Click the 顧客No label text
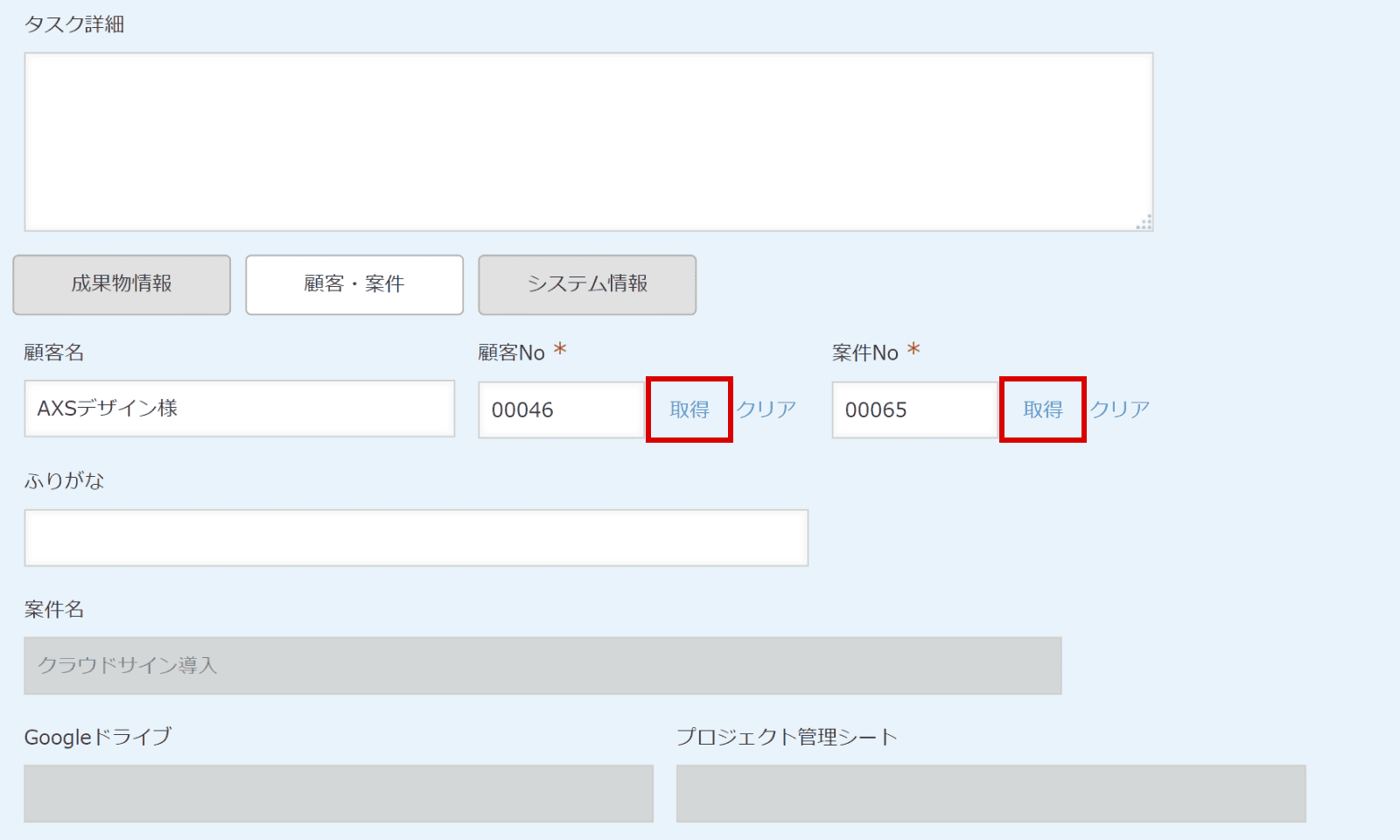This screenshot has height=840, width=1400. pyautogui.click(x=511, y=353)
